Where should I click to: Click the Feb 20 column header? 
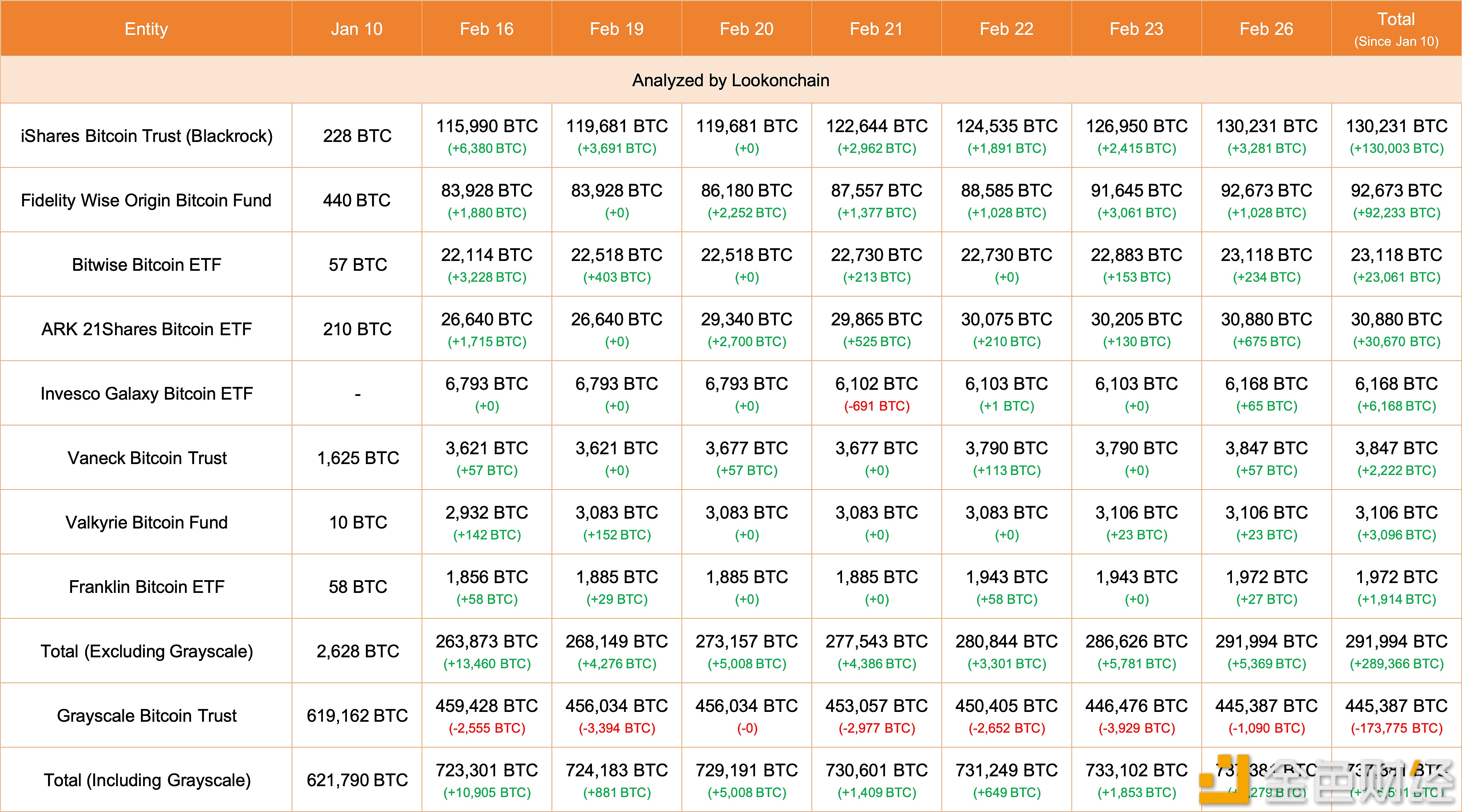pyautogui.click(x=746, y=29)
